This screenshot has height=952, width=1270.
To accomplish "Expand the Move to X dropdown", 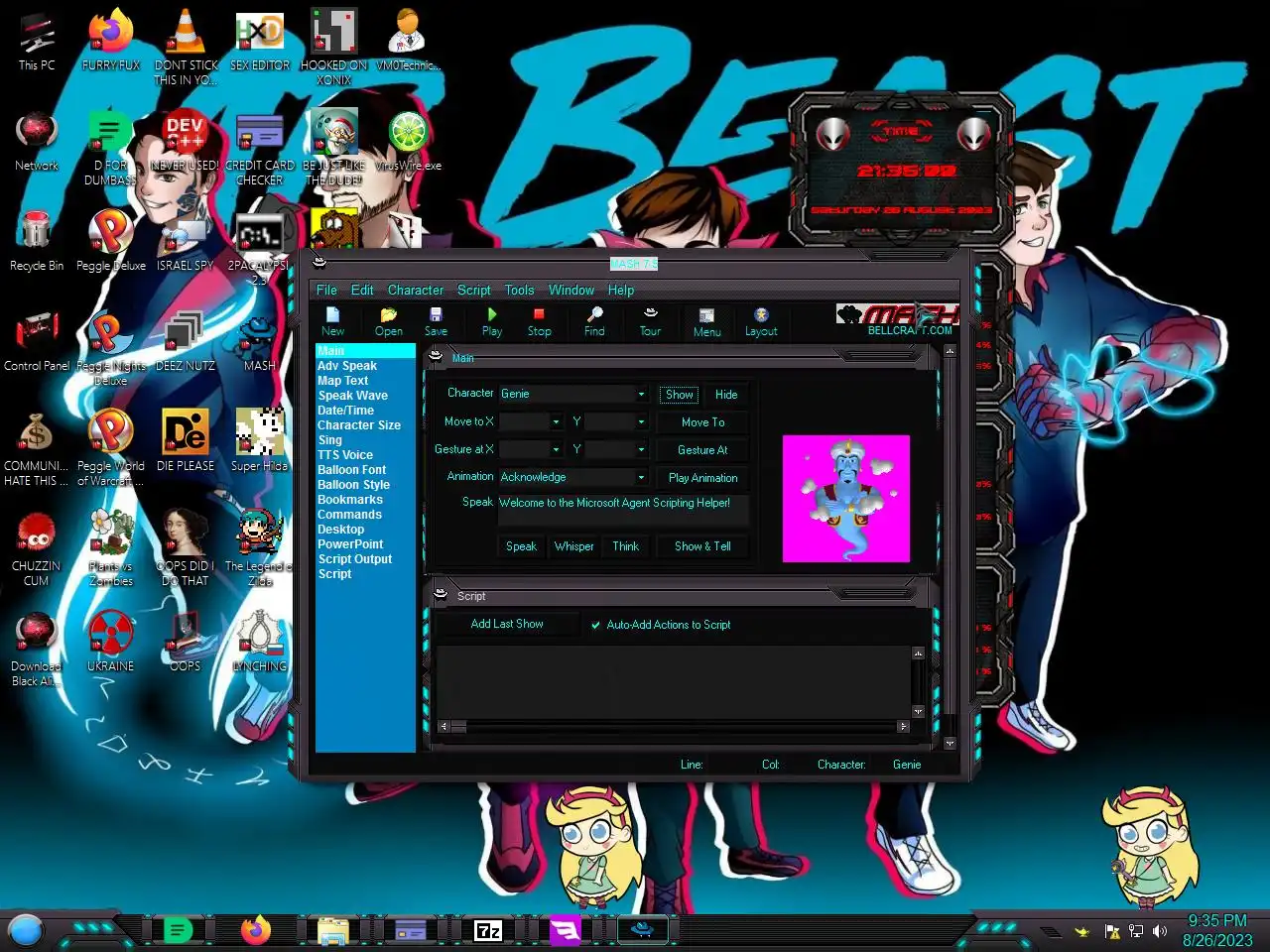I will pyautogui.click(x=556, y=421).
